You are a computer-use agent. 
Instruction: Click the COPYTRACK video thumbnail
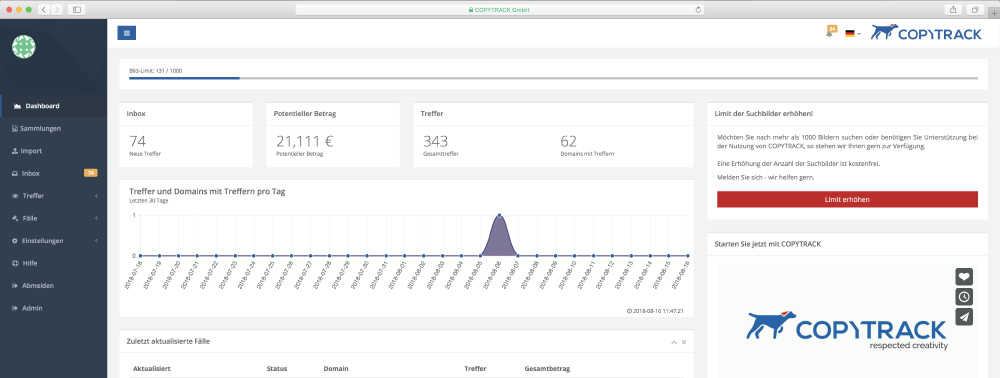click(847, 321)
